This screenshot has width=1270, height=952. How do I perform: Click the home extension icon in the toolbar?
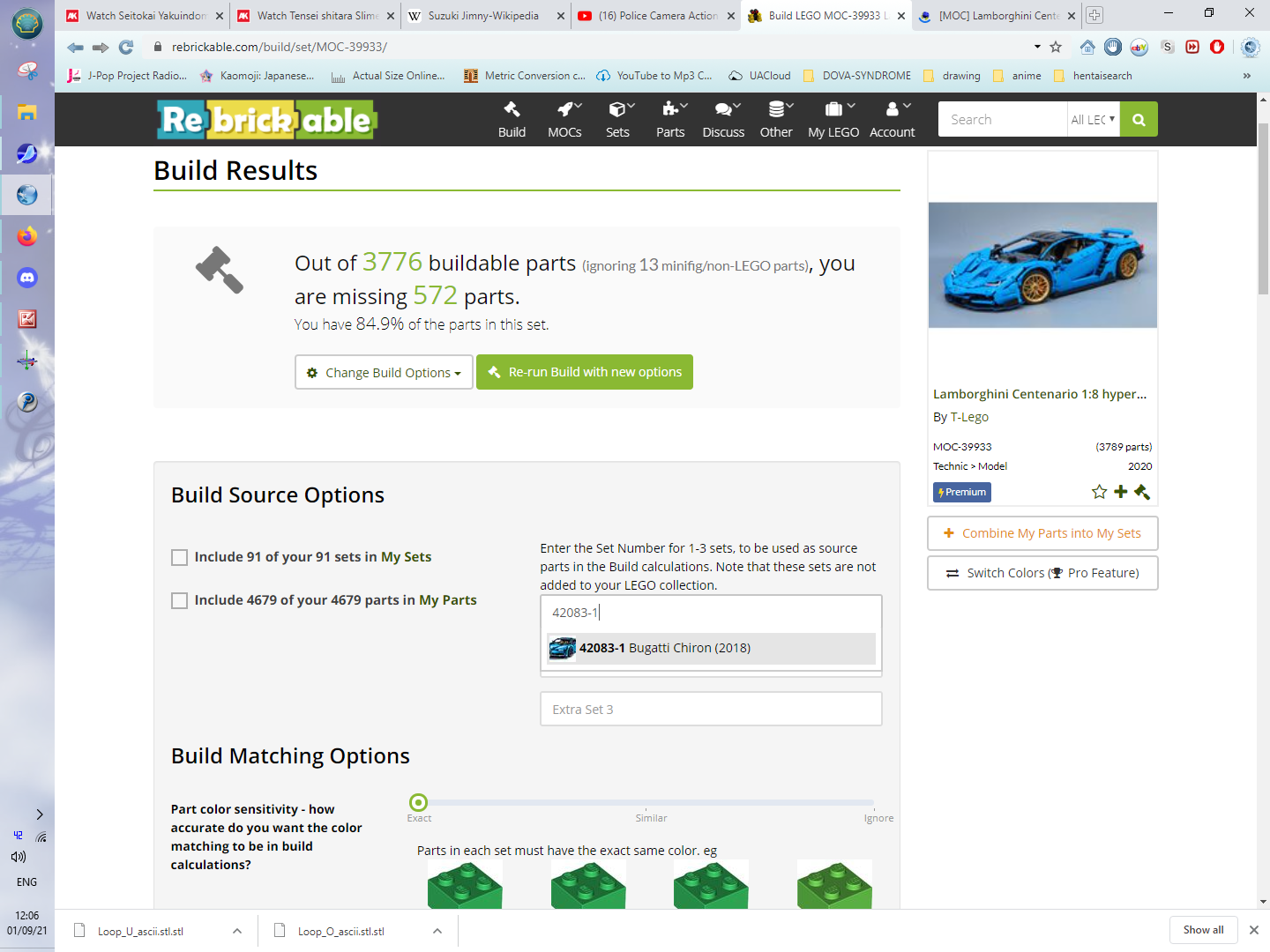click(x=1087, y=47)
